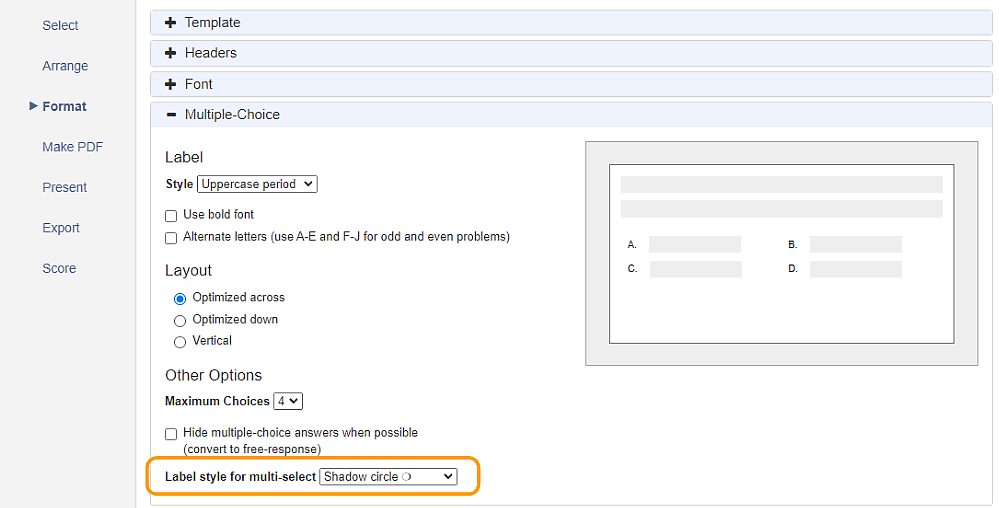Open the Export step
Viewport: 999px width, 508px height.
click(x=61, y=228)
